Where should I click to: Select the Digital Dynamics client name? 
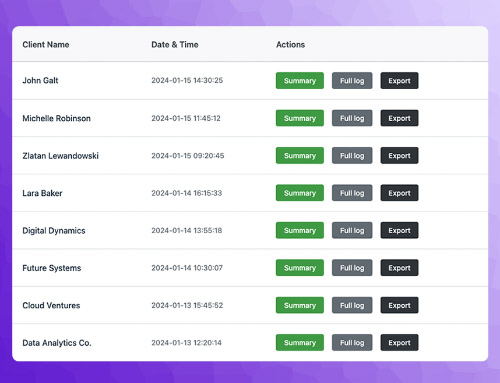point(54,231)
